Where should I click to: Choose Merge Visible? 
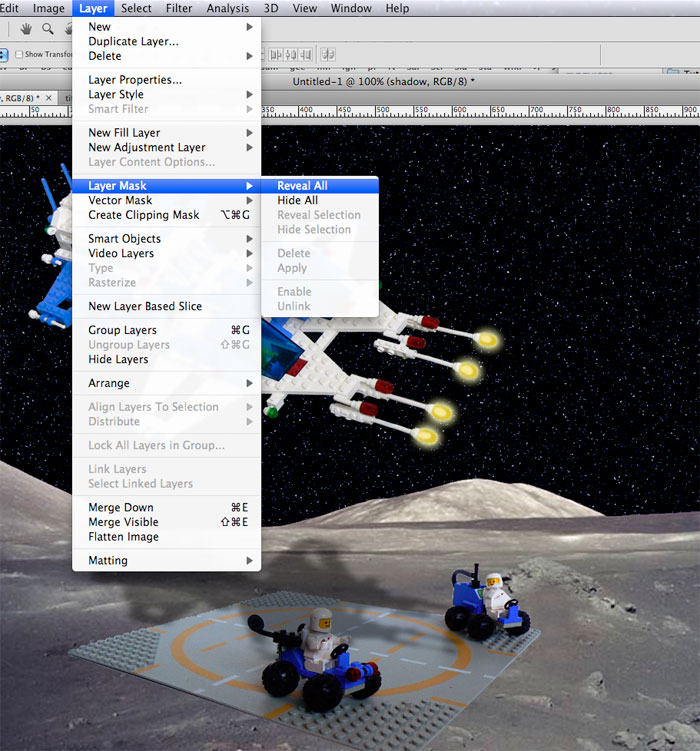[166, 522]
